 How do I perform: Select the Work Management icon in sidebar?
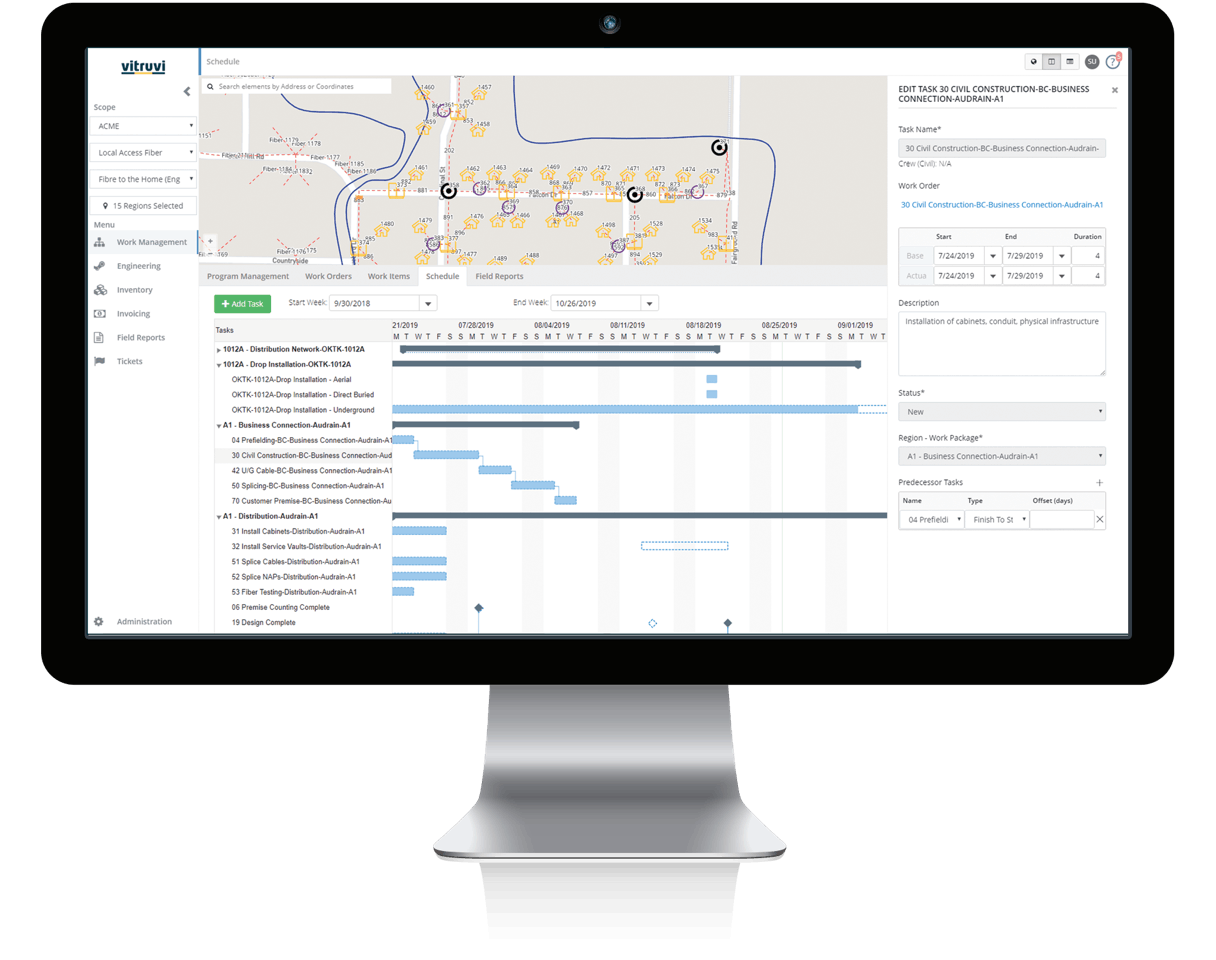pyautogui.click(x=98, y=241)
